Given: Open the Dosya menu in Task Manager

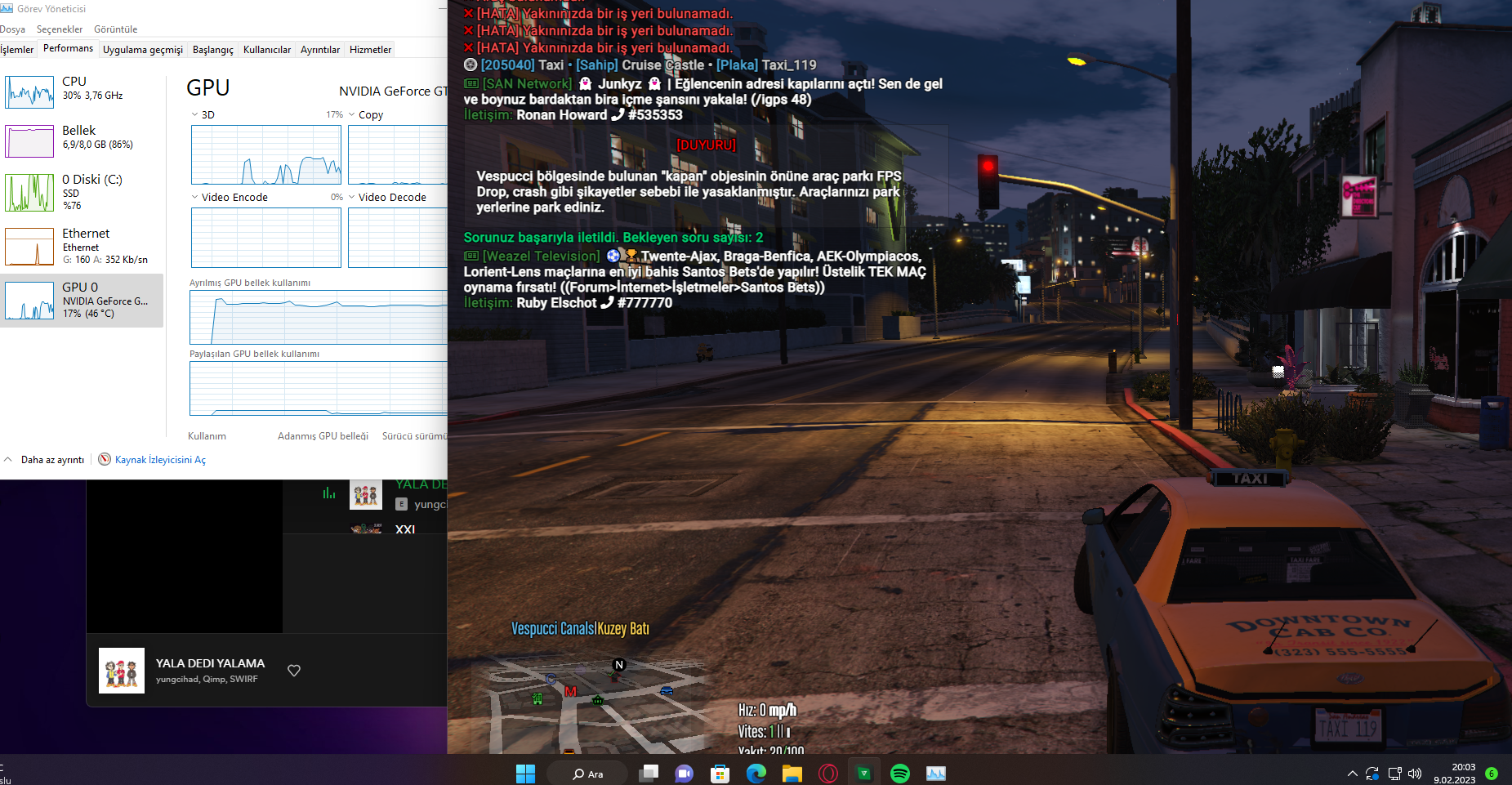Looking at the screenshot, I should click(x=12, y=29).
